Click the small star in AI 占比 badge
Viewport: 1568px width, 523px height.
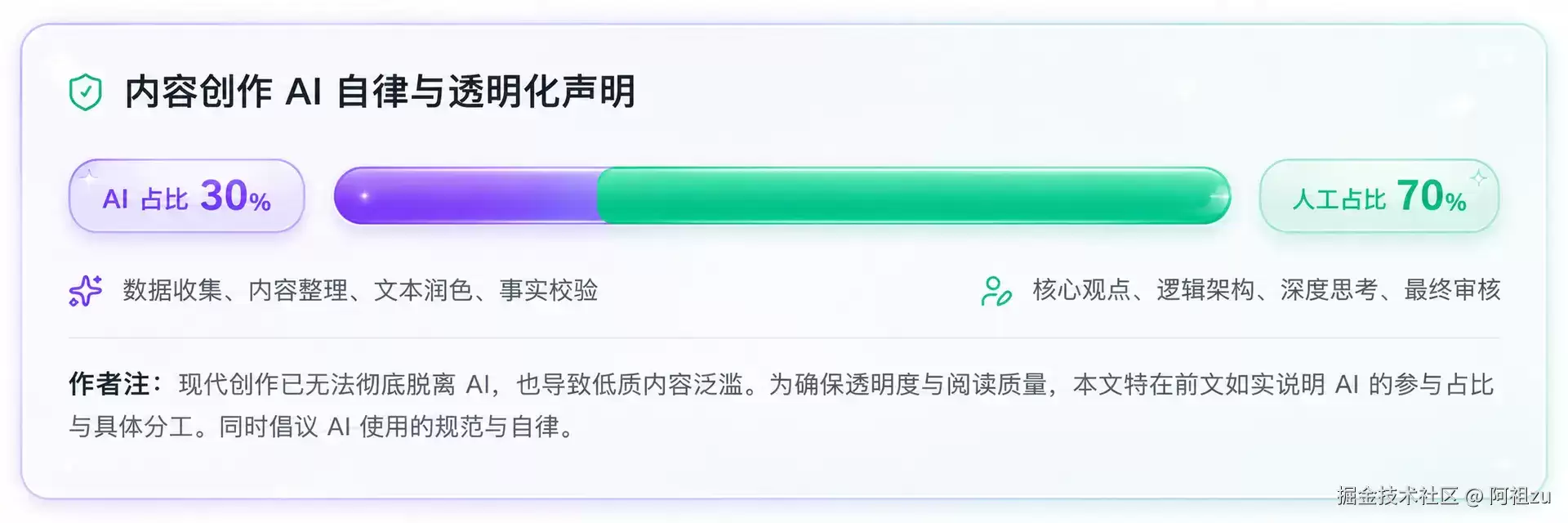tap(90, 174)
